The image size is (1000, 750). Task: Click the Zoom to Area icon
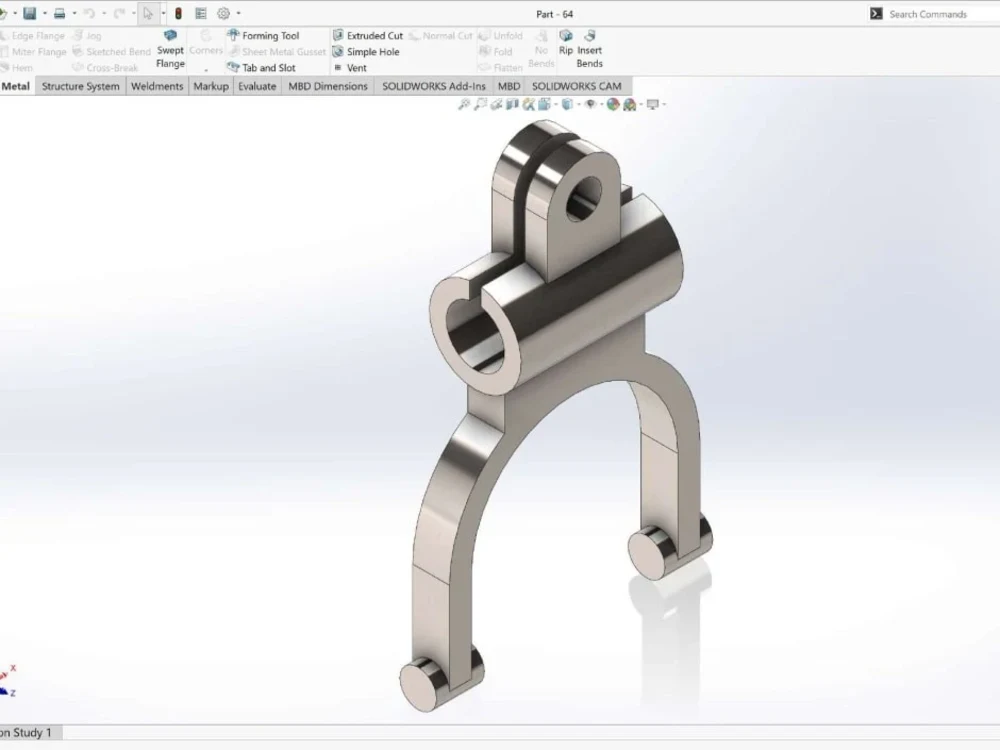480,104
